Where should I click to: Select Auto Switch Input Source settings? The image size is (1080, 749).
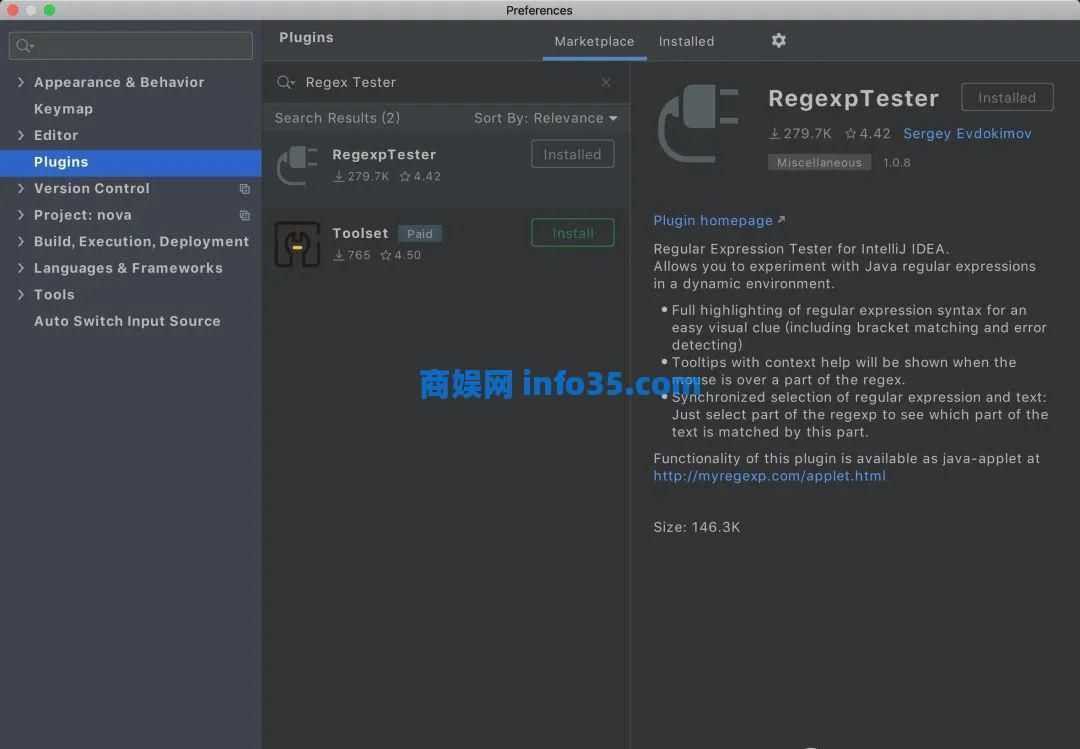127,321
